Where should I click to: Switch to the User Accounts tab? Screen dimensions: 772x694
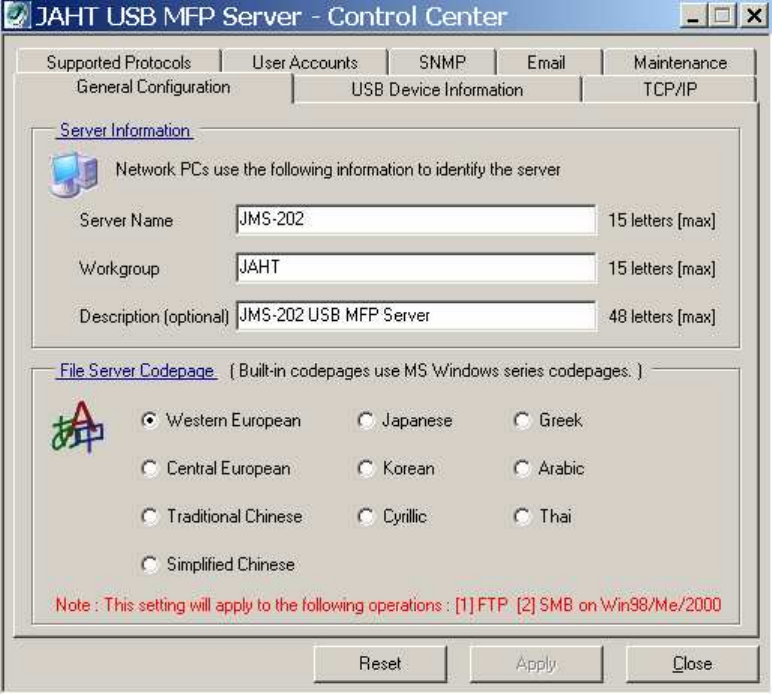305,63
